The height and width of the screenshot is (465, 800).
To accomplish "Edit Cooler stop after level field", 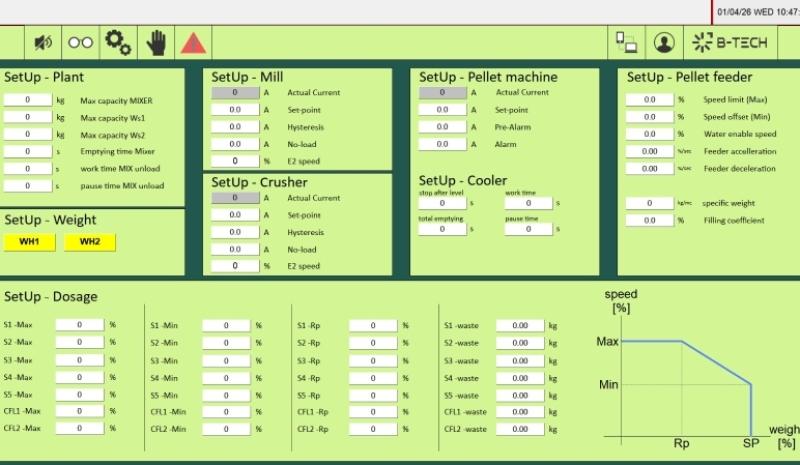I will coord(442,203).
